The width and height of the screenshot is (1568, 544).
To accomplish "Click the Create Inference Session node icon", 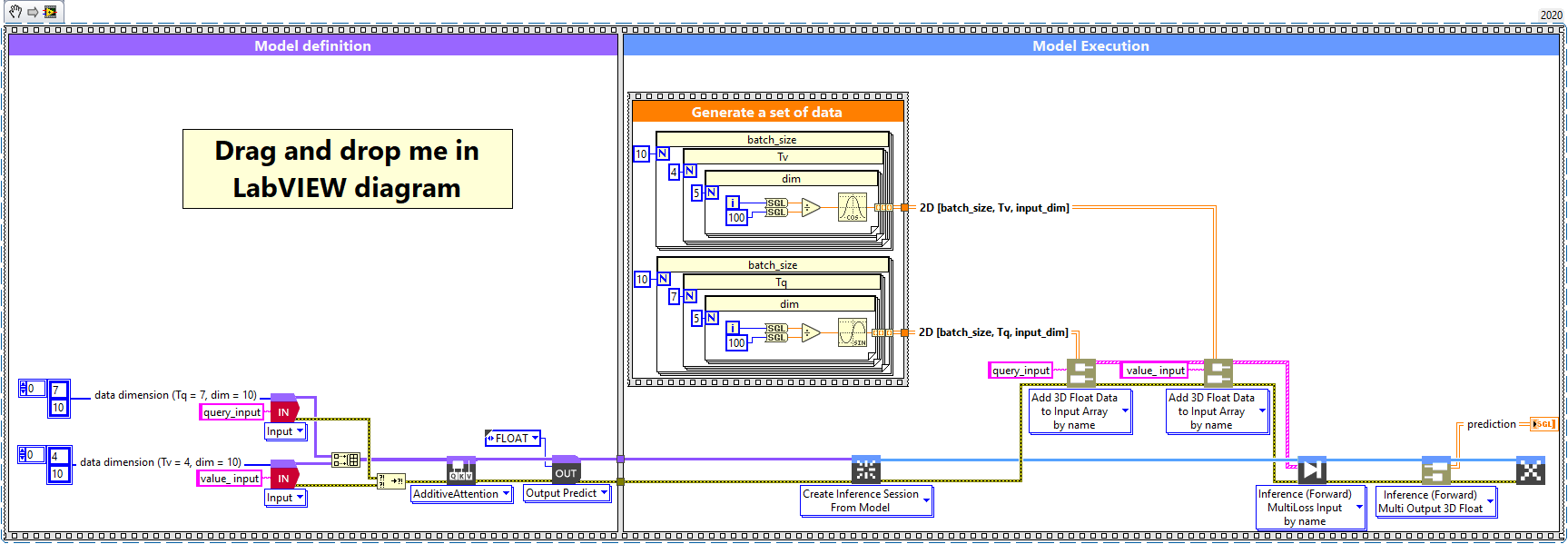I will [x=866, y=470].
